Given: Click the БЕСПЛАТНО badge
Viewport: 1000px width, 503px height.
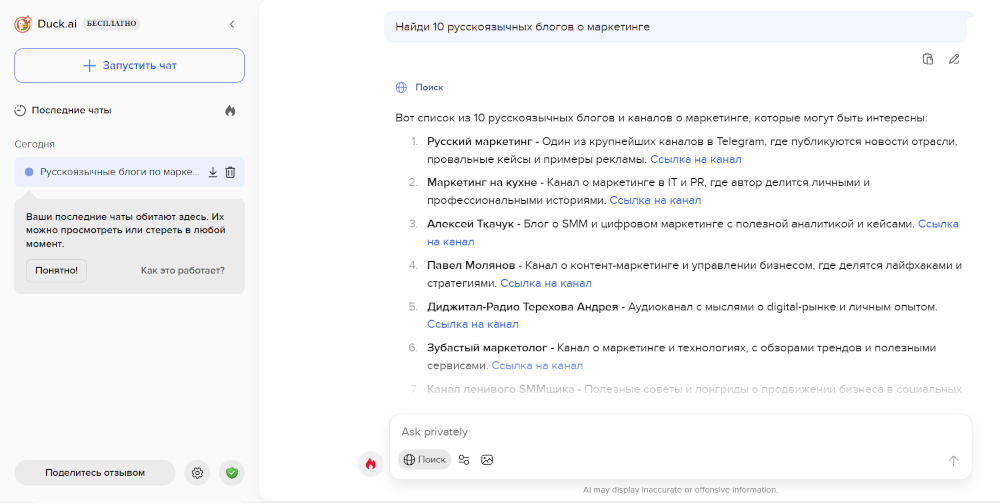Looking at the screenshot, I should [111, 24].
